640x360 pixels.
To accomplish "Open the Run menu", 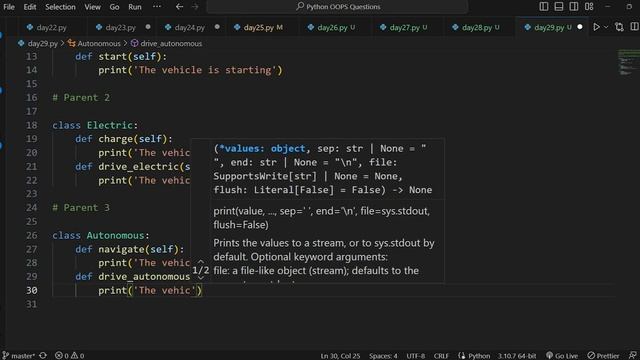I will click(135, 7).
